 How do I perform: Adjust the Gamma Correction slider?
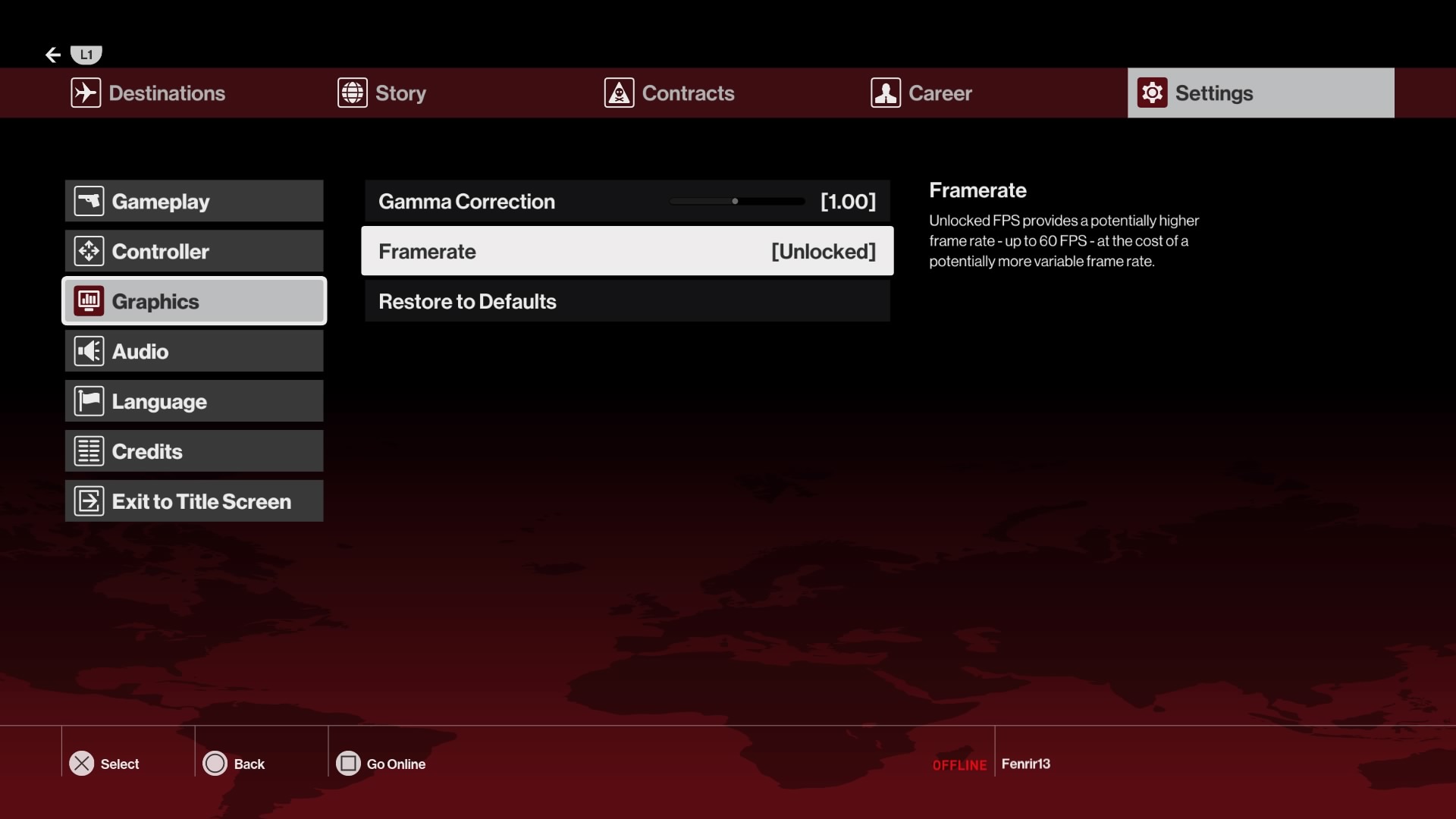(x=735, y=201)
